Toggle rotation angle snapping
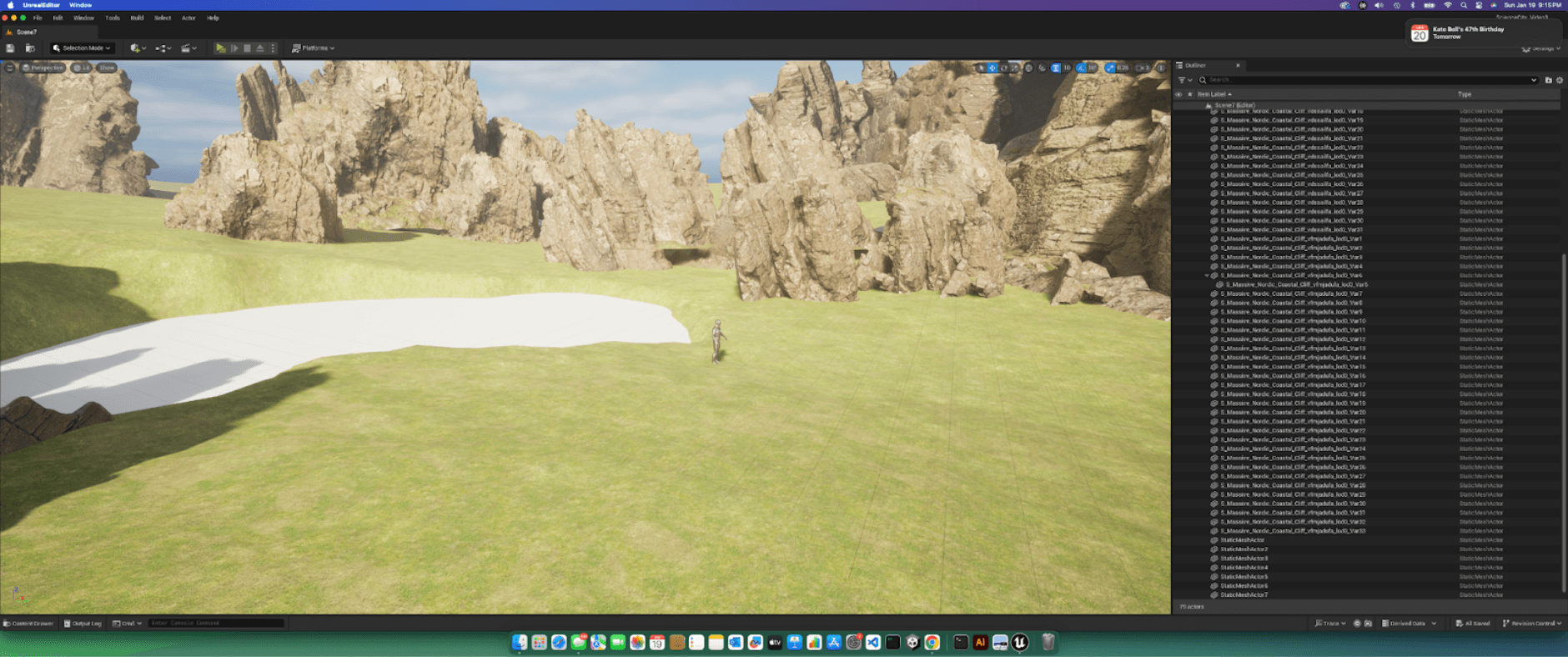This screenshot has width=1568, height=657. pos(1082,68)
